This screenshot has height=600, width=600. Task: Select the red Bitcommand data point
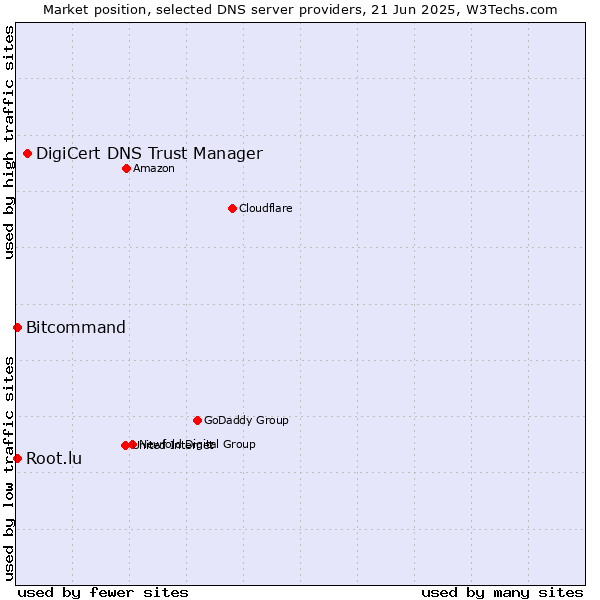click(18, 328)
